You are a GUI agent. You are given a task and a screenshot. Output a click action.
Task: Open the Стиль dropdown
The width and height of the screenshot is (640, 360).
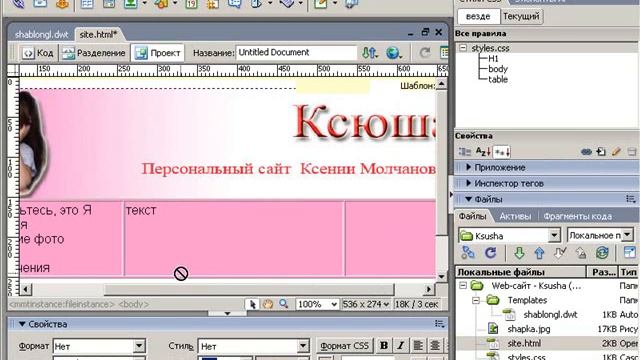pos(303,346)
